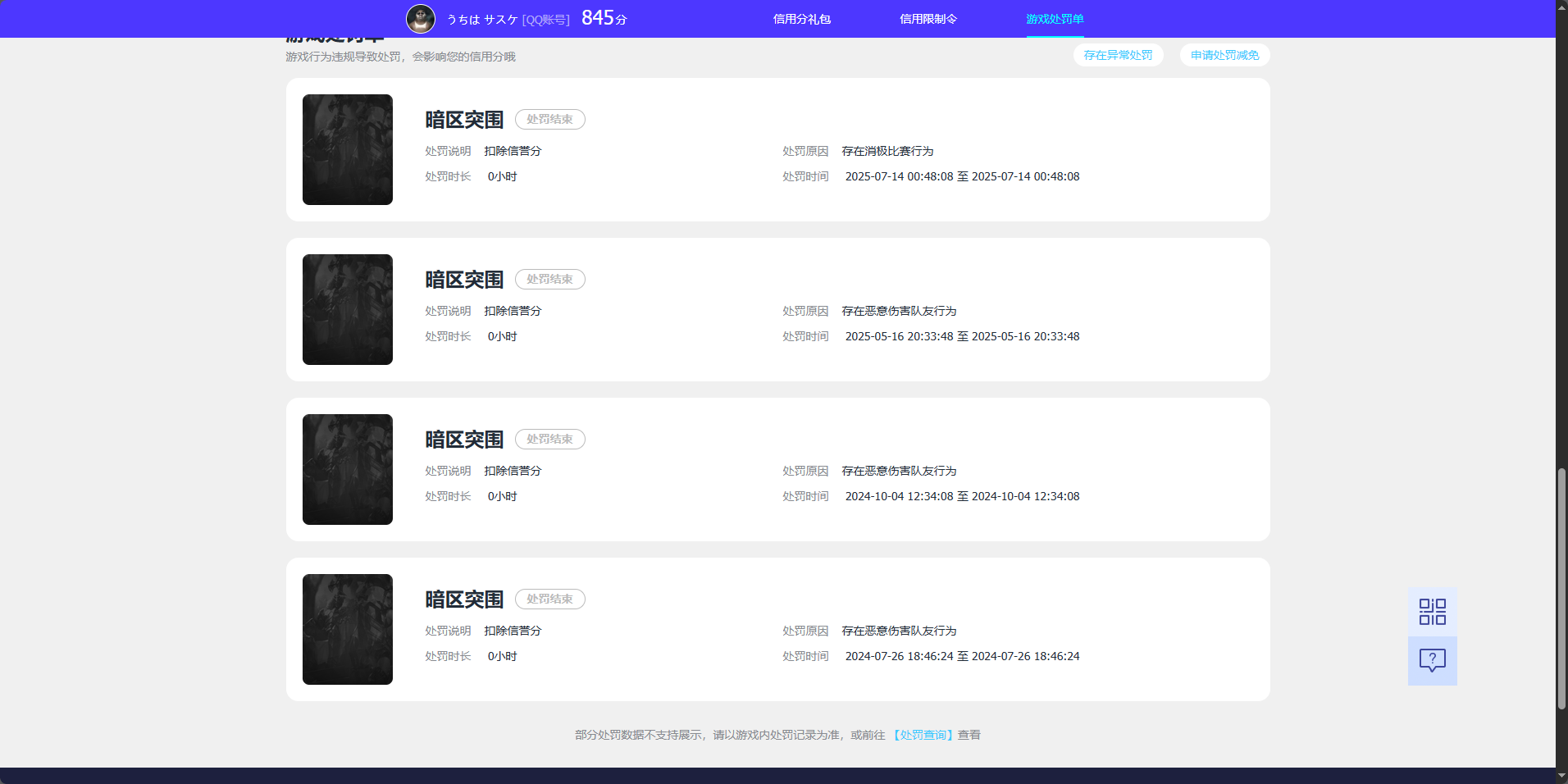The height and width of the screenshot is (784, 1568).
Task: Click 暗区突围 title of the 2024-10-04 penalty
Action: pyautogui.click(x=464, y=440)
